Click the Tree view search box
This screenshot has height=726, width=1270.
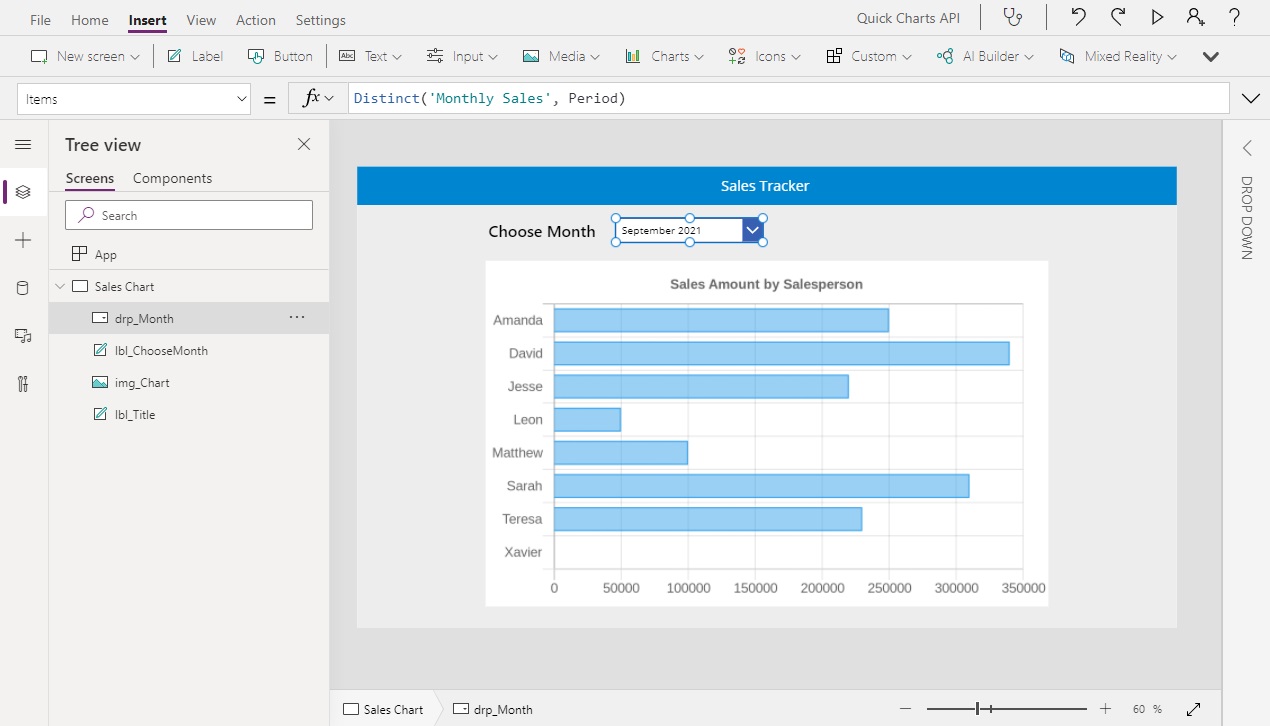click(188, 214)
